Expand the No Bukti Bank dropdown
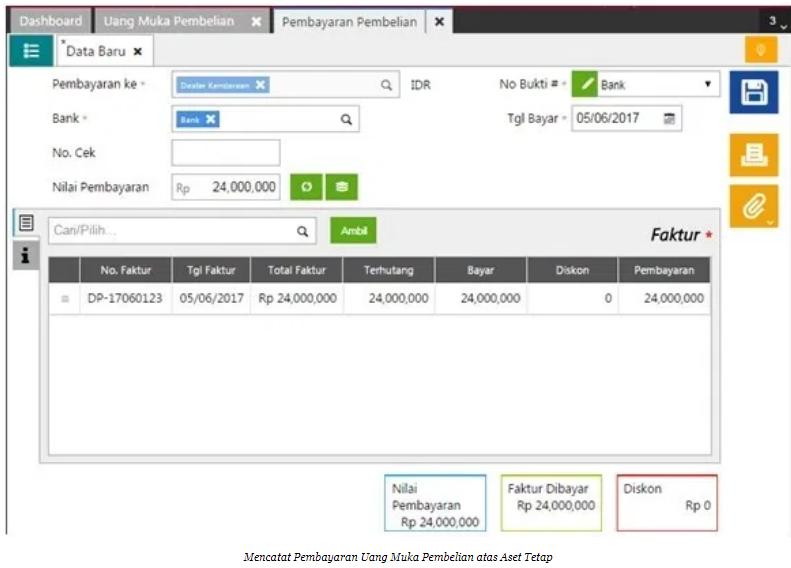The width and height of the screenshot is (791, 568). (x=708, y=85)
